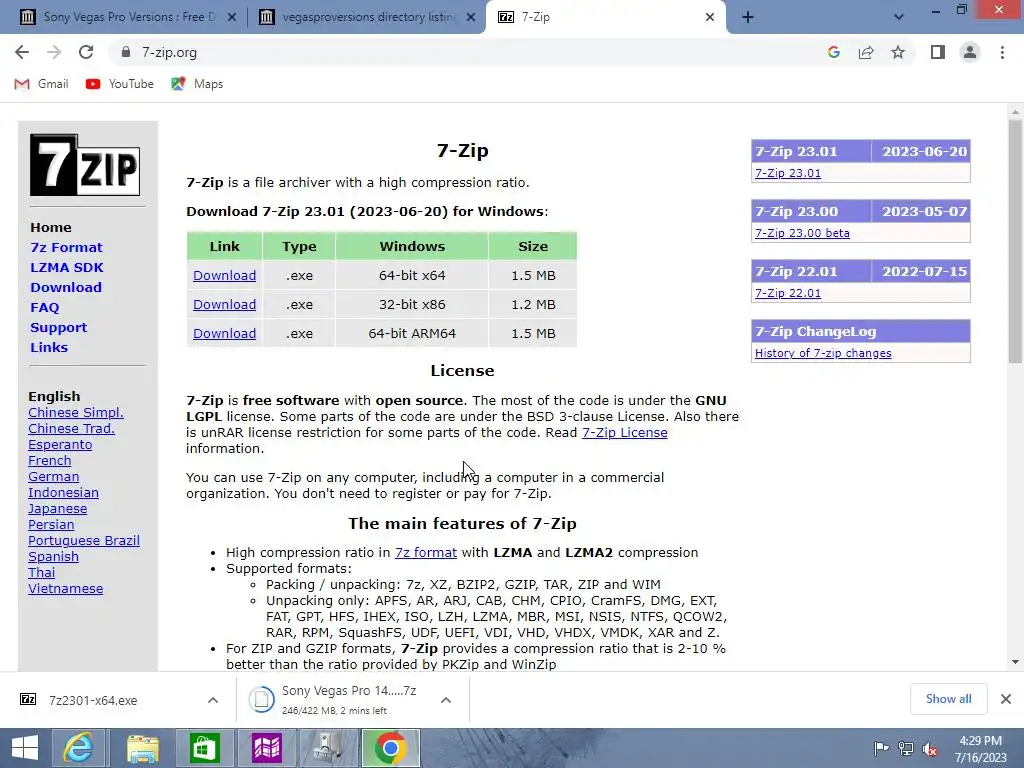Open the tab search dropdown arrow
The height and width of the screenshot is (768, 1024).
tap(899, 17)
